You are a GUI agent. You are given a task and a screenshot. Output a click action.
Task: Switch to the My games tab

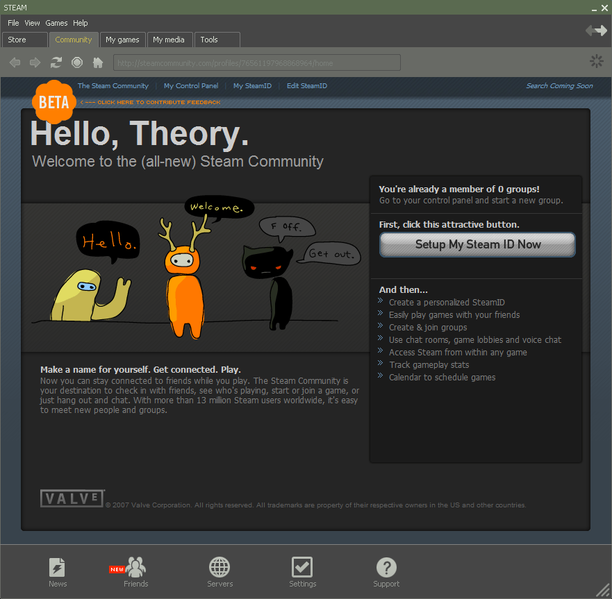[123, 40]
